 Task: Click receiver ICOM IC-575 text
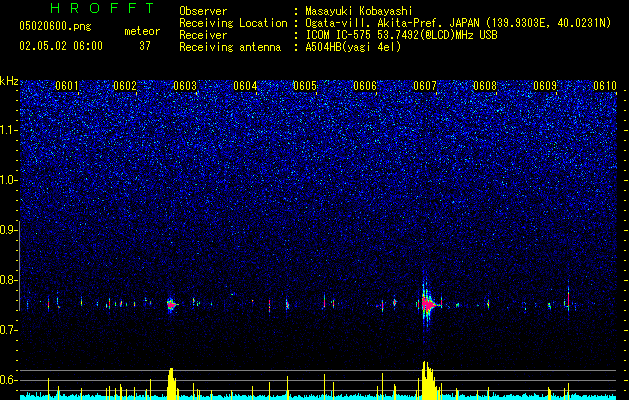pyautogui.click(x=401, y=35)
